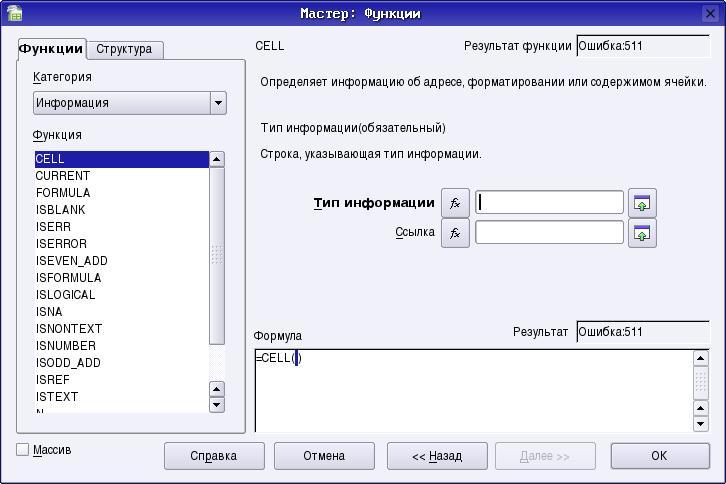Select ISREF in function list

point(122,380)
